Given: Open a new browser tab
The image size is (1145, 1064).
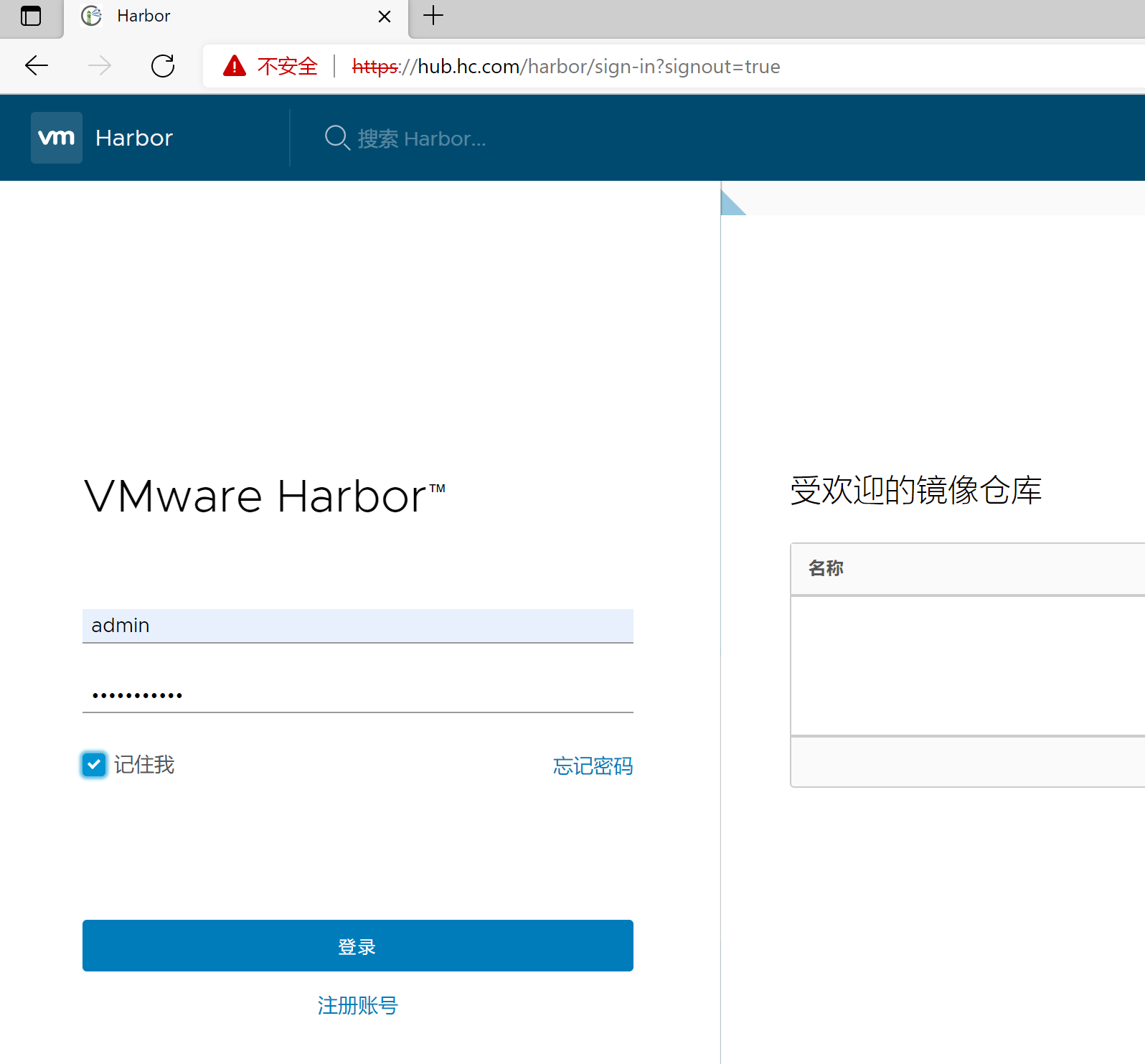Looking at the screenshot, I should [433, 16].
